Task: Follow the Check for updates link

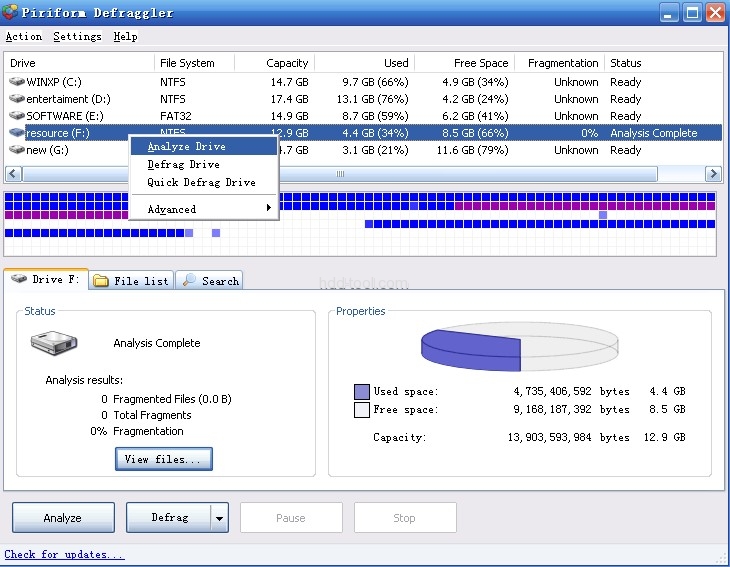Action: (x=64, y=554)
